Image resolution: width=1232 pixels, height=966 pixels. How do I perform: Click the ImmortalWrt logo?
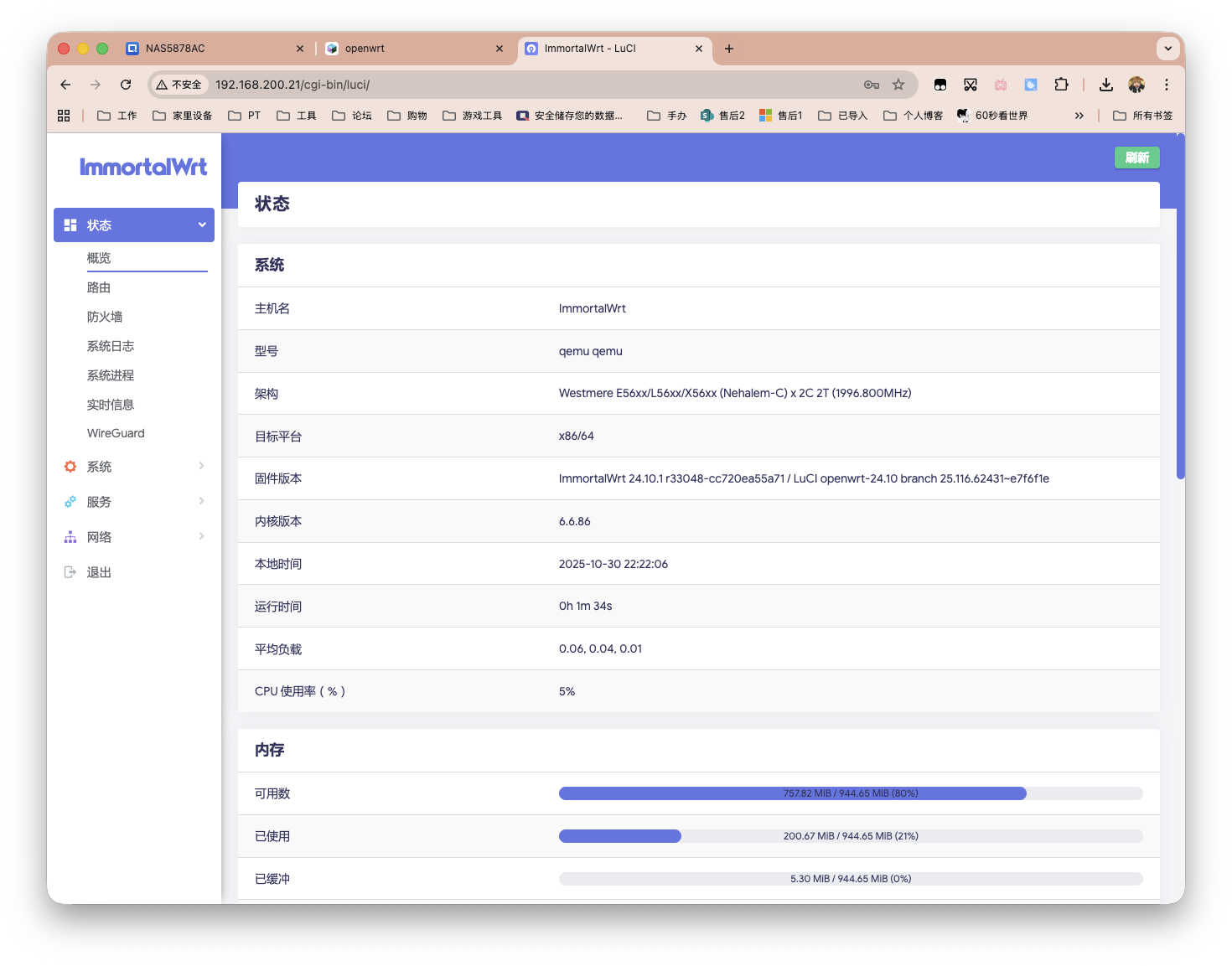click(143, 167)
